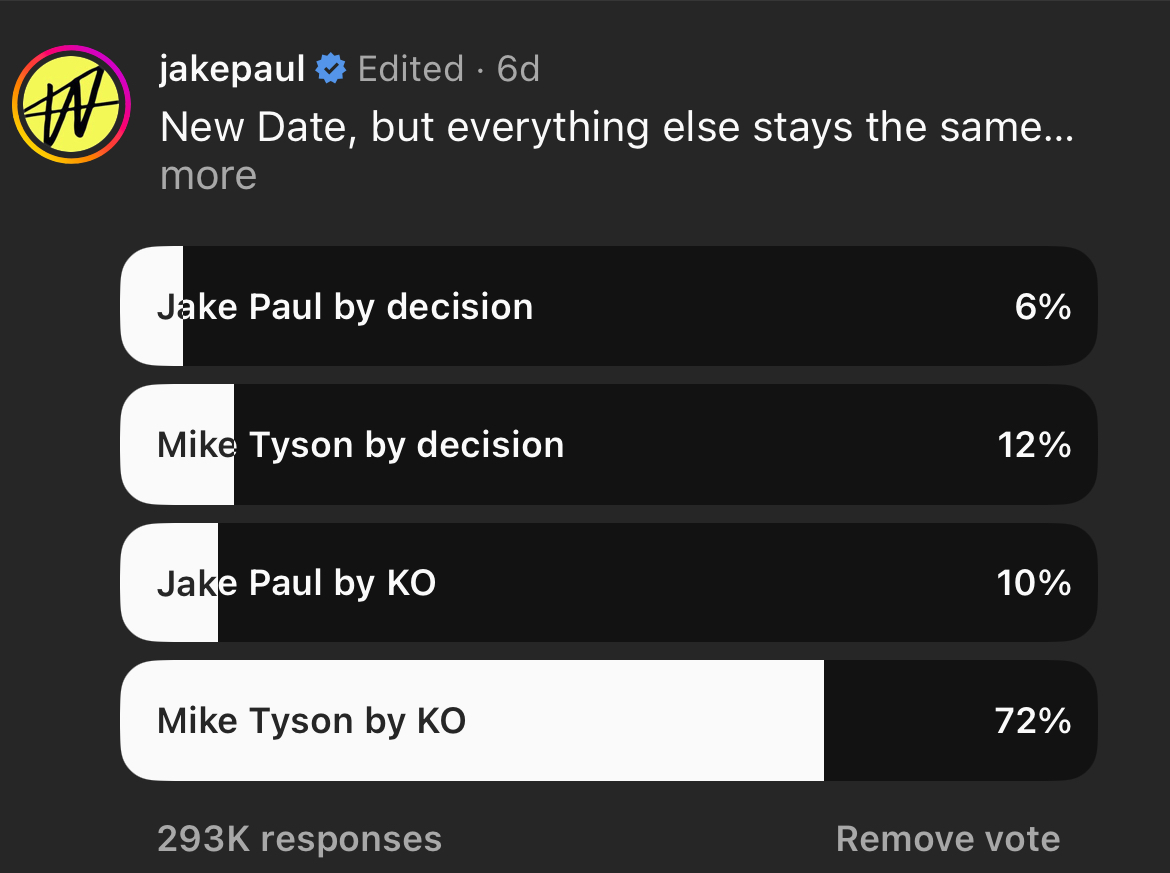Screen dimensions: 1170x873
Task: Click the 10% result percentage
Action: pyautogui.click(x=1033, y=583)
